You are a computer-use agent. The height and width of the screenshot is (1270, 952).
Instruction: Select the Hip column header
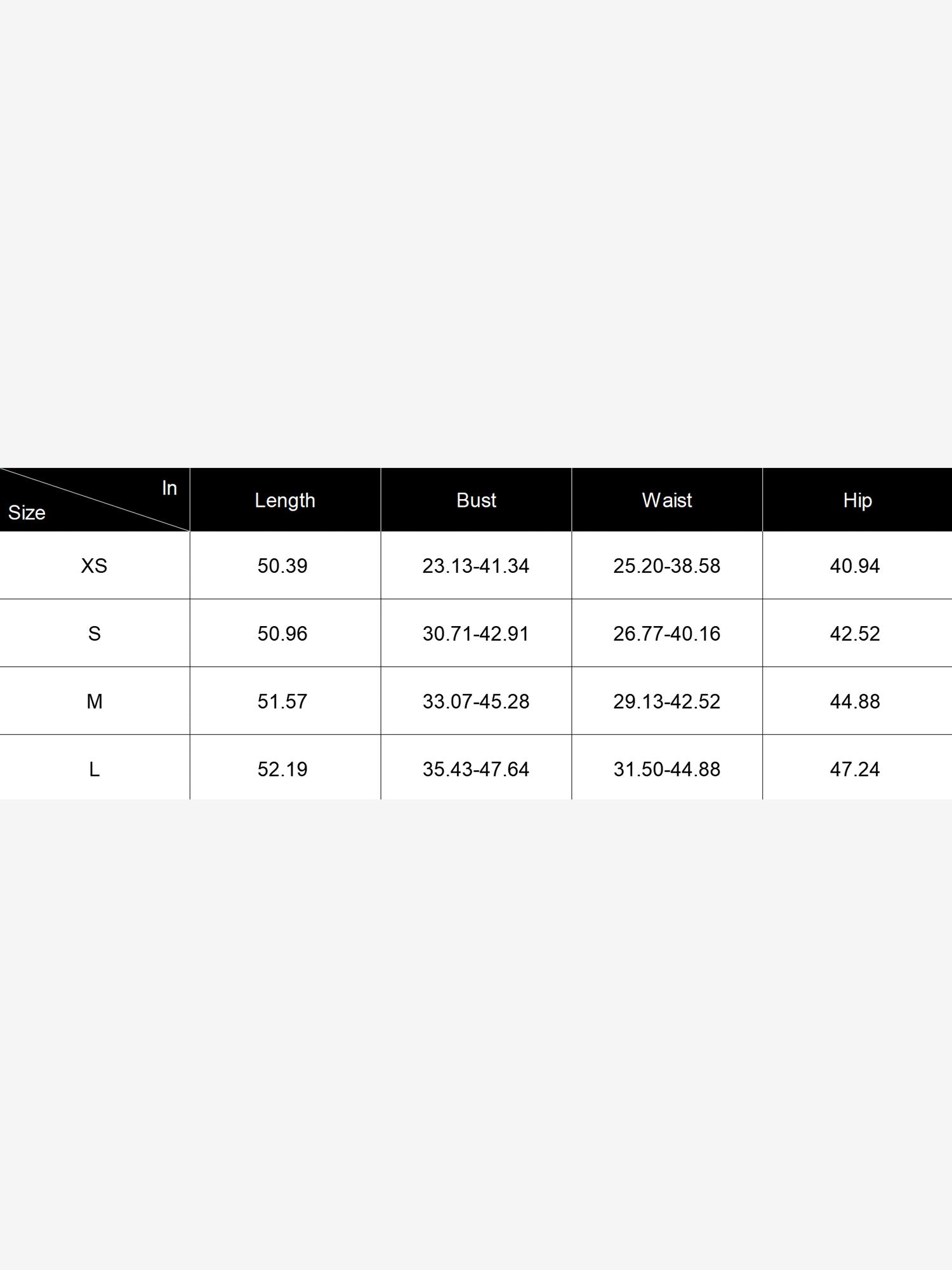[x=857, y=500]
